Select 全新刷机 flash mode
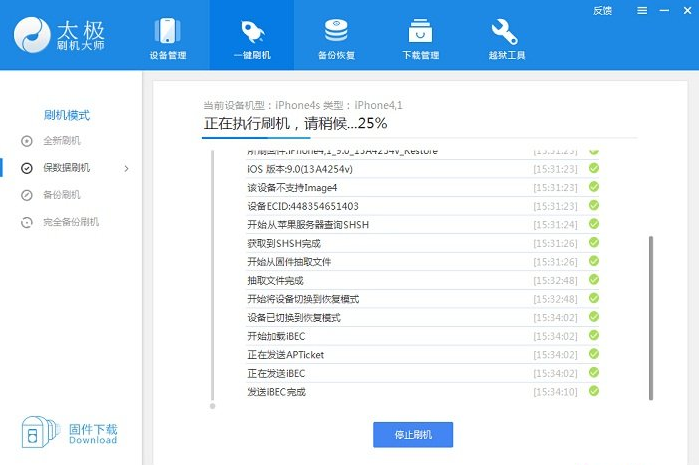Viewport: 700px width, 465px height. (x=62, y=141)
